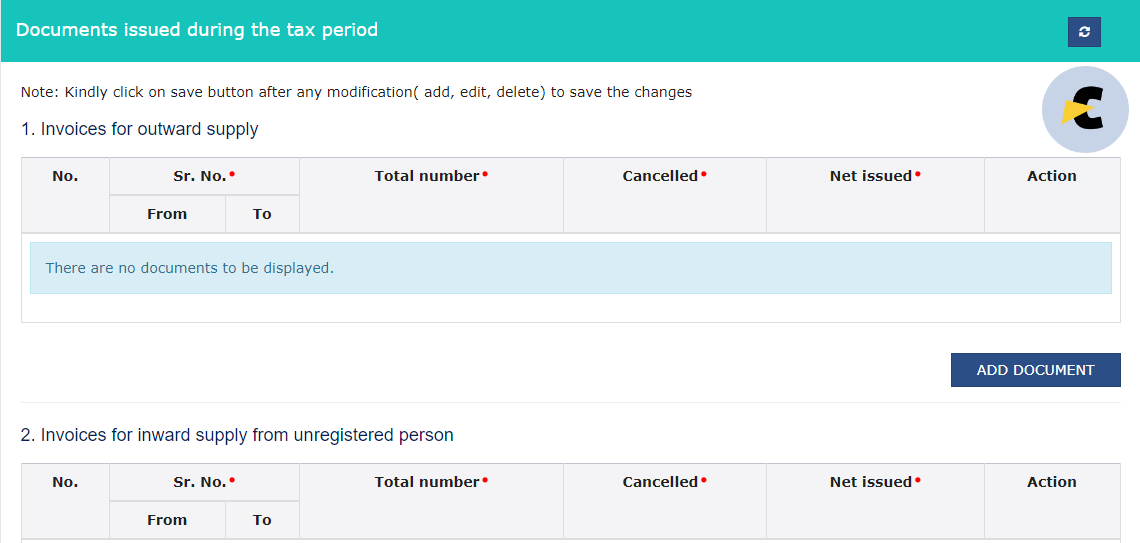
Task: Click the 'Net issued' column header in outward supply table
Action: pos(875,176)
